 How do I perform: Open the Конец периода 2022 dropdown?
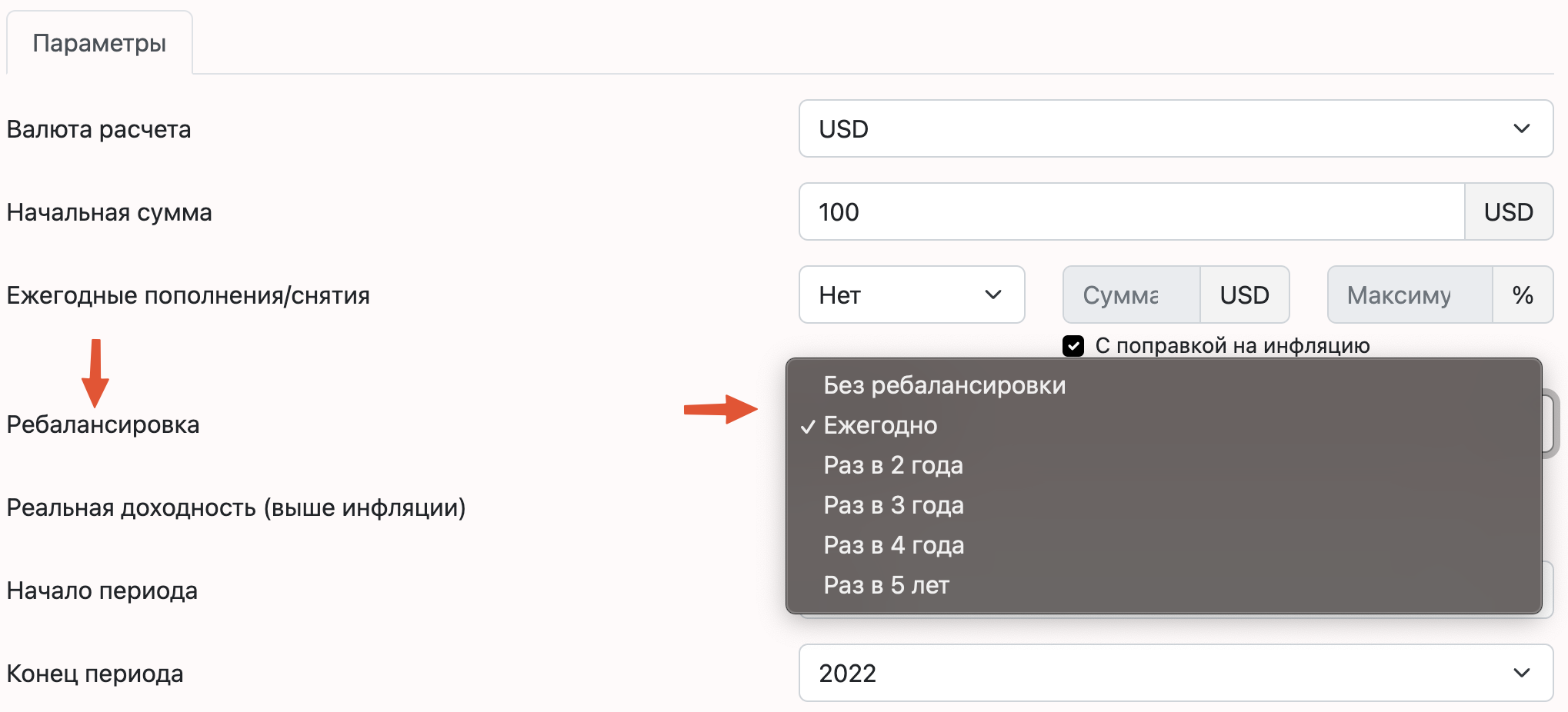click(1176, 673)
